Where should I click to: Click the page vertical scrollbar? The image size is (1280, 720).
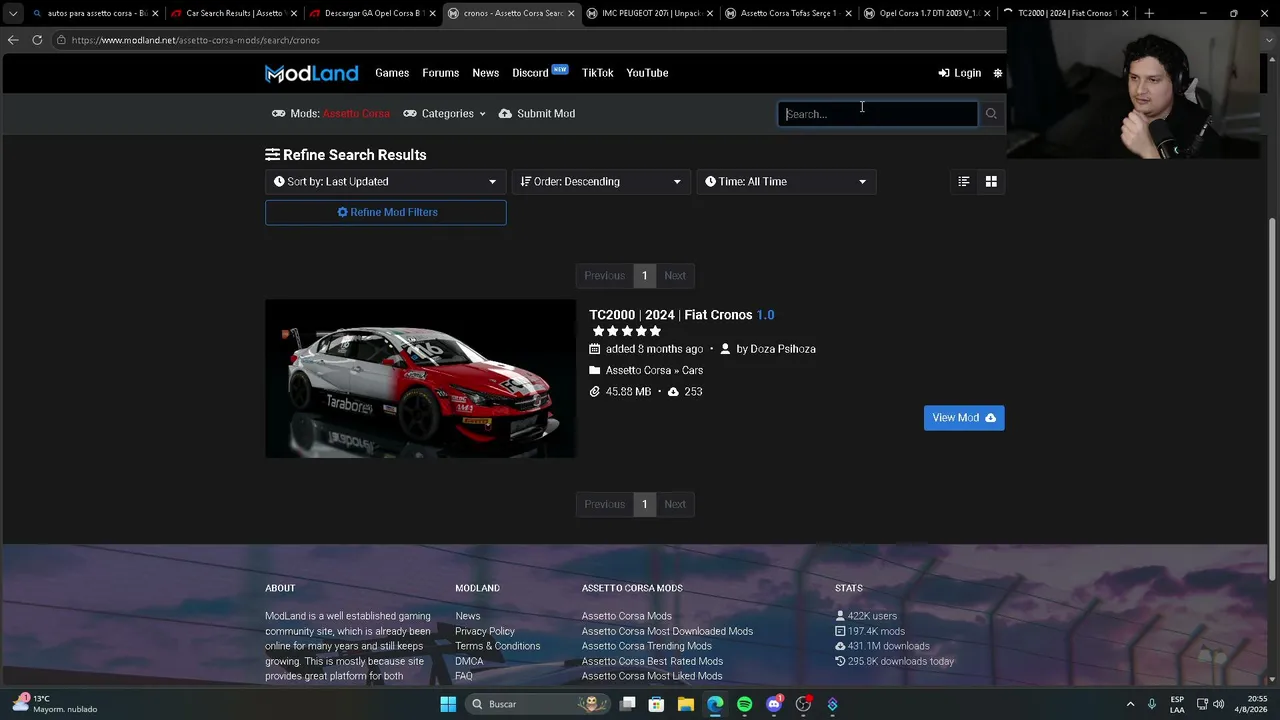click(x=1273, y=400)
